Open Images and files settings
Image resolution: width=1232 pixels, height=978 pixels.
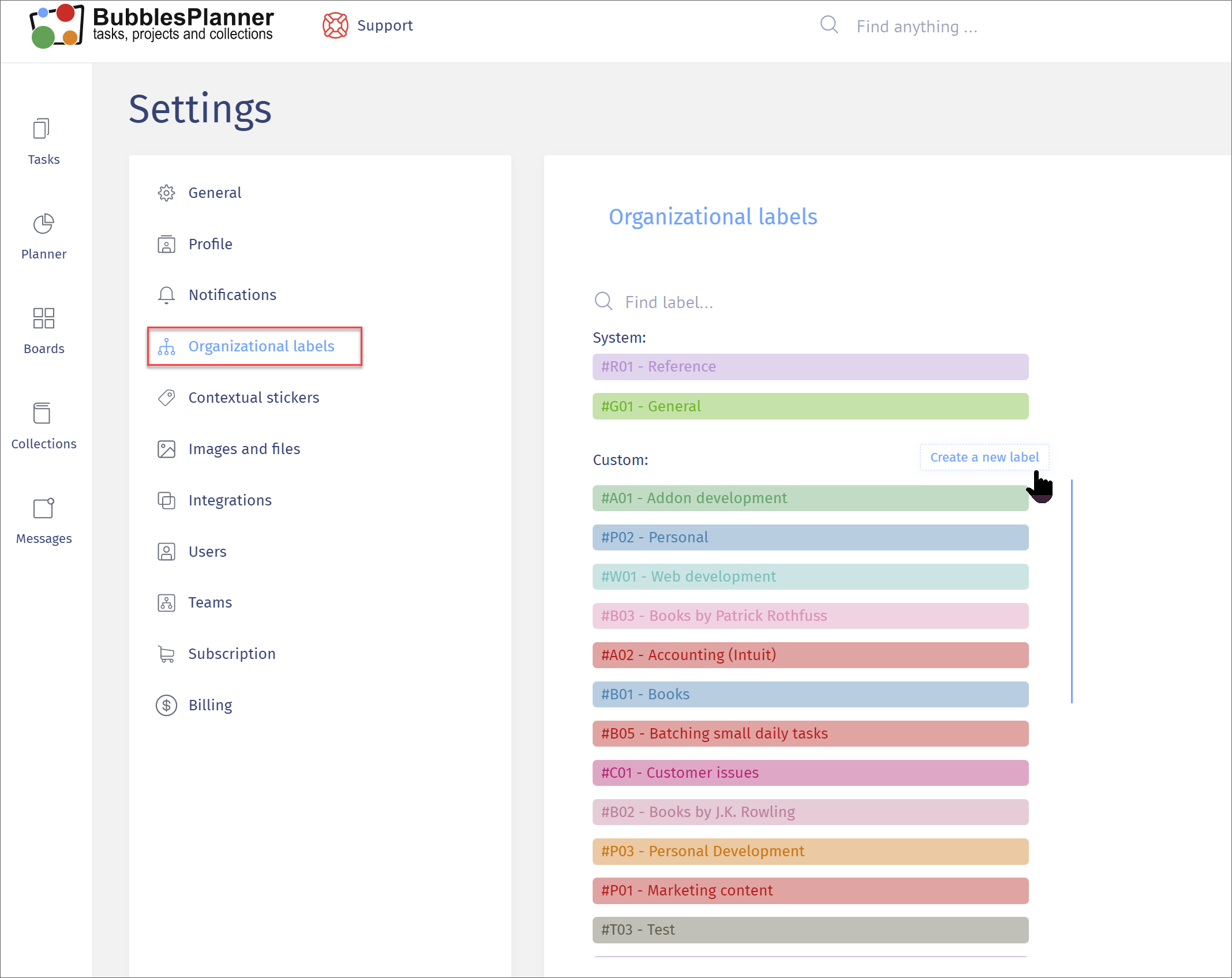244,449
